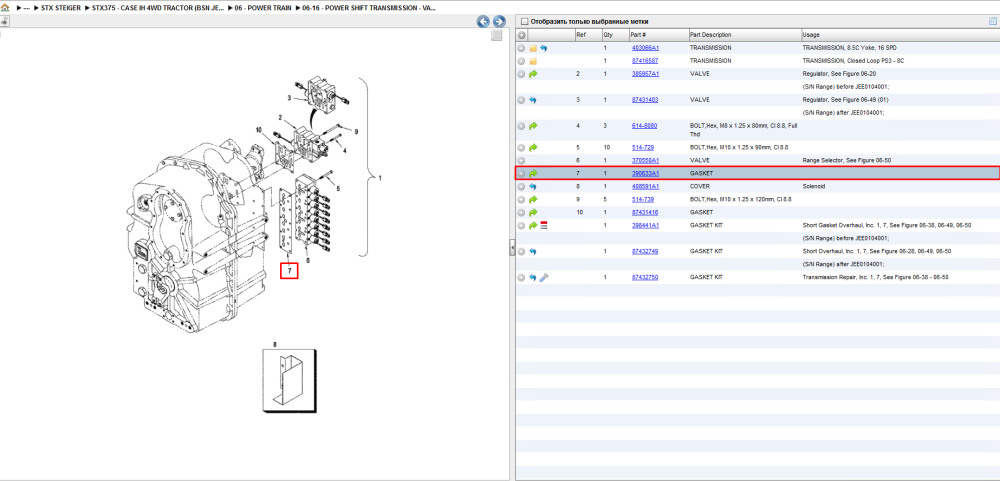This screenshot has width=1000, height=481.
Task: Click panel icon at right of checkbox bar
Action: click(992, 22)
